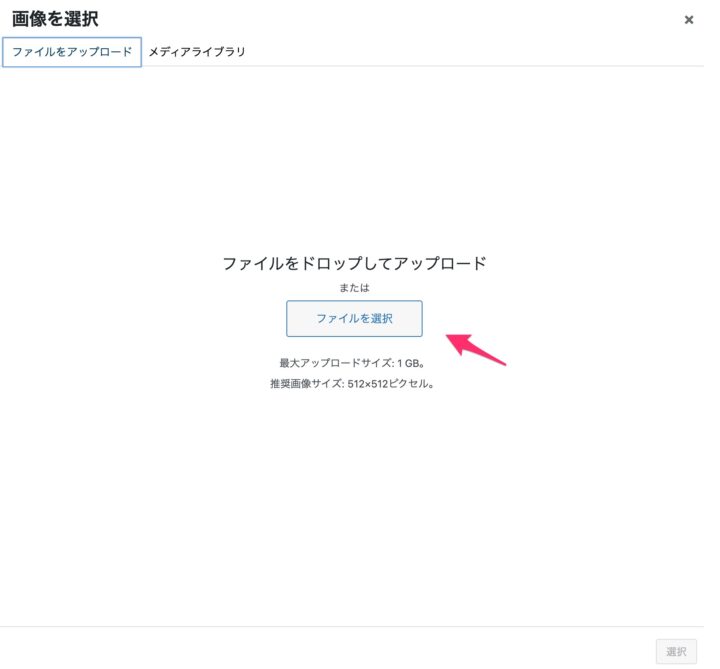Switch to the ファイルをアップロード tab
The width and height of the screenshot is (720, 669).
tap(72, 52)
